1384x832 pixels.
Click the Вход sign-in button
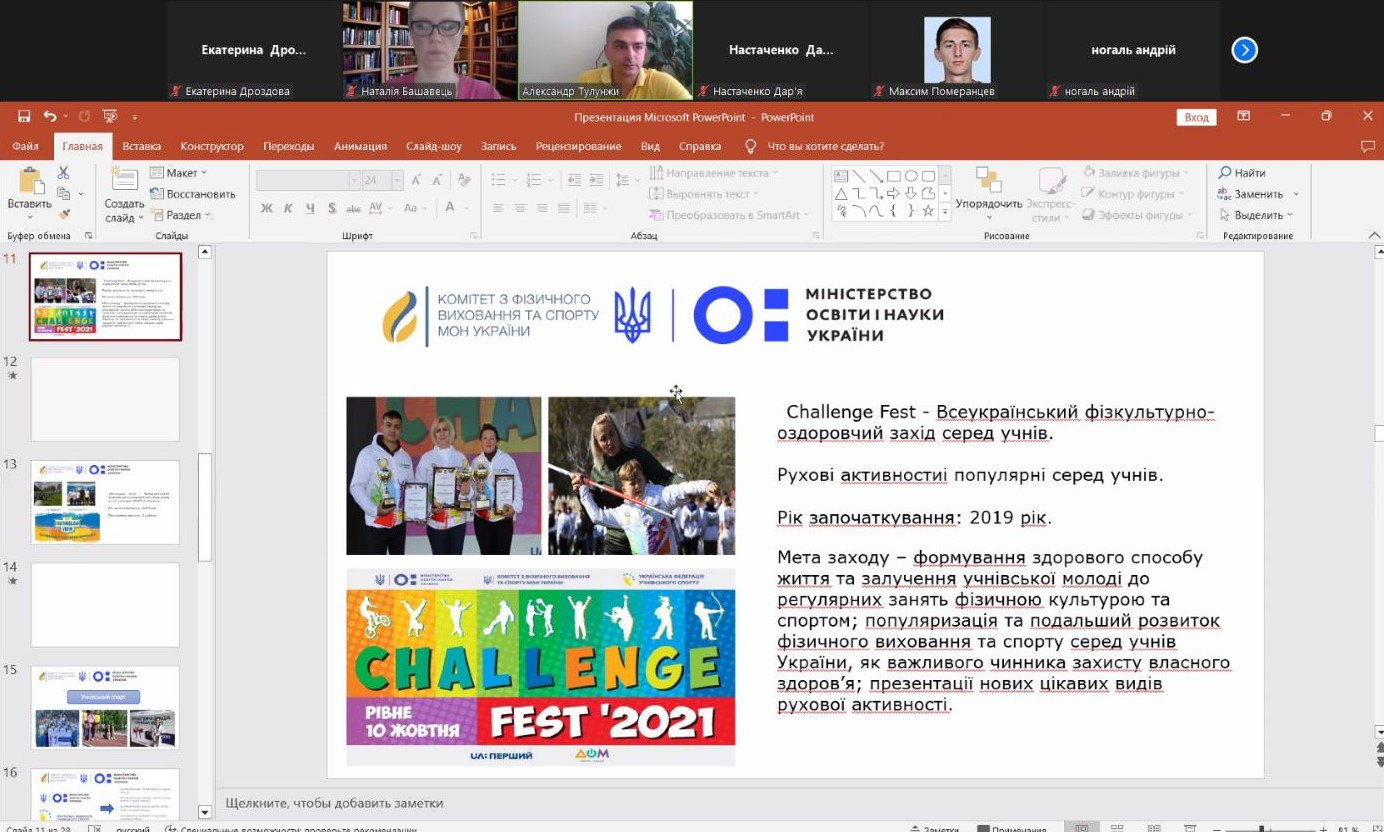click(1196, 117)
